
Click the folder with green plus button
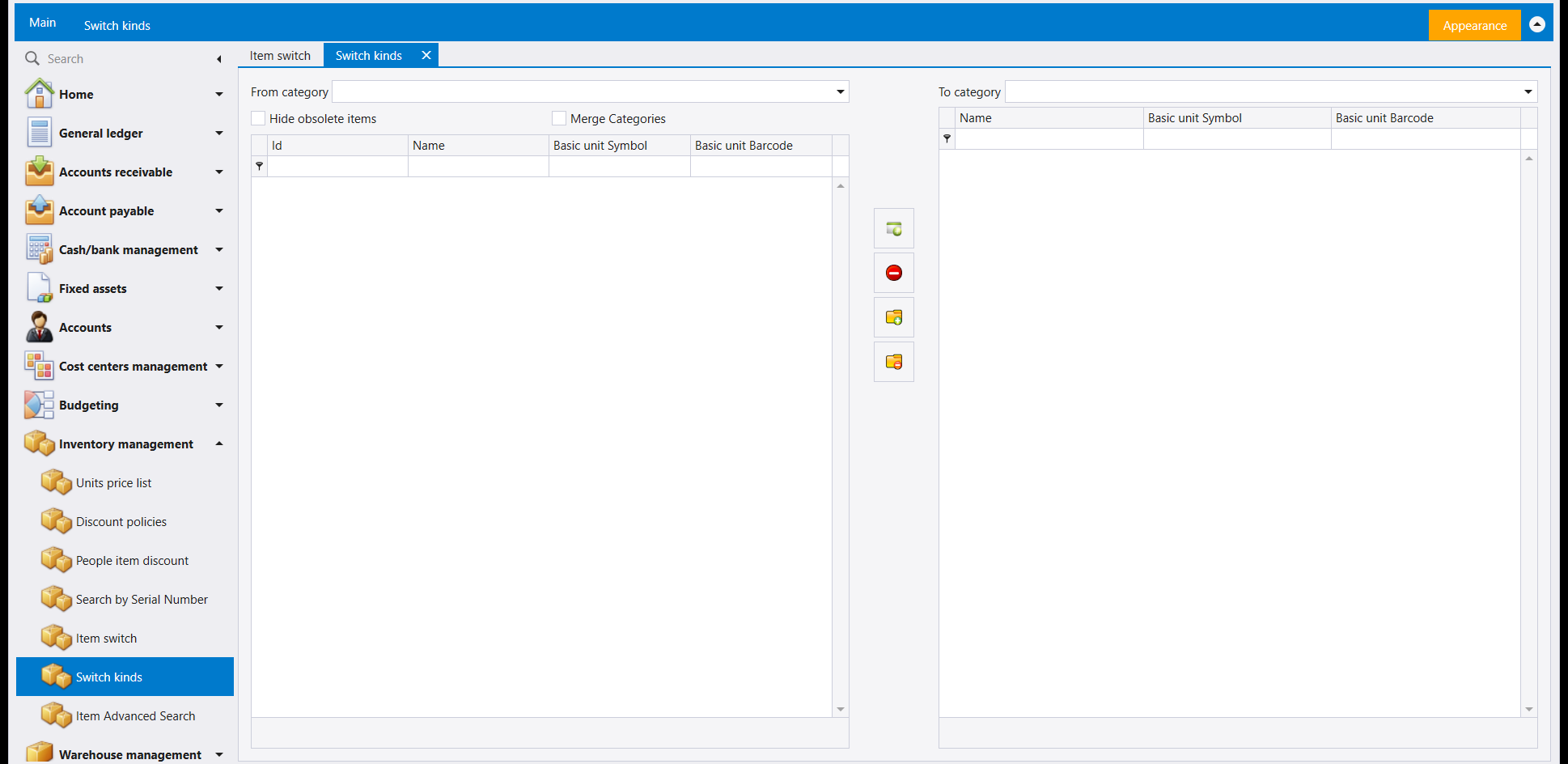tap(894, 318)
